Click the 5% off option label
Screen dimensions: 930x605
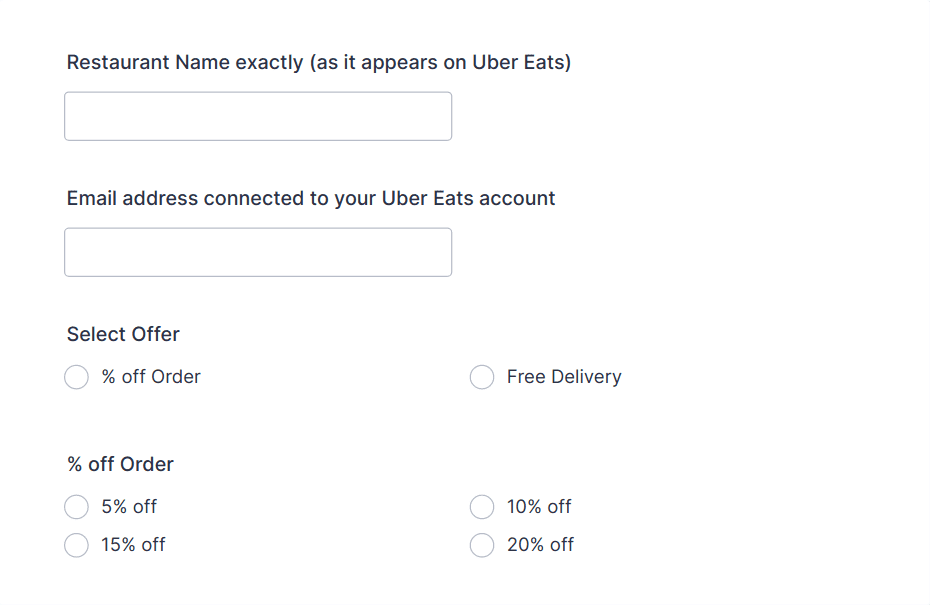128,507
